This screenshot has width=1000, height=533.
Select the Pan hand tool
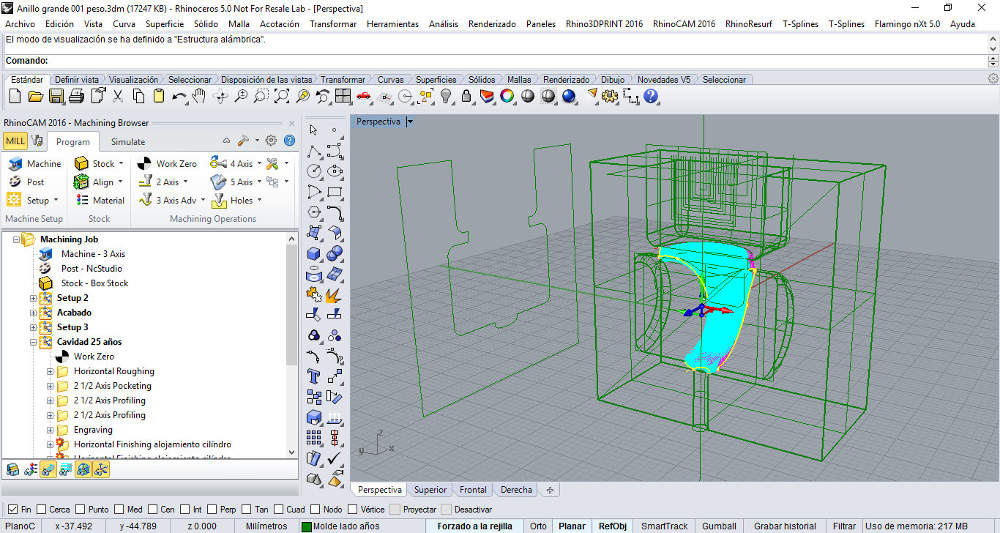point(200,96)
